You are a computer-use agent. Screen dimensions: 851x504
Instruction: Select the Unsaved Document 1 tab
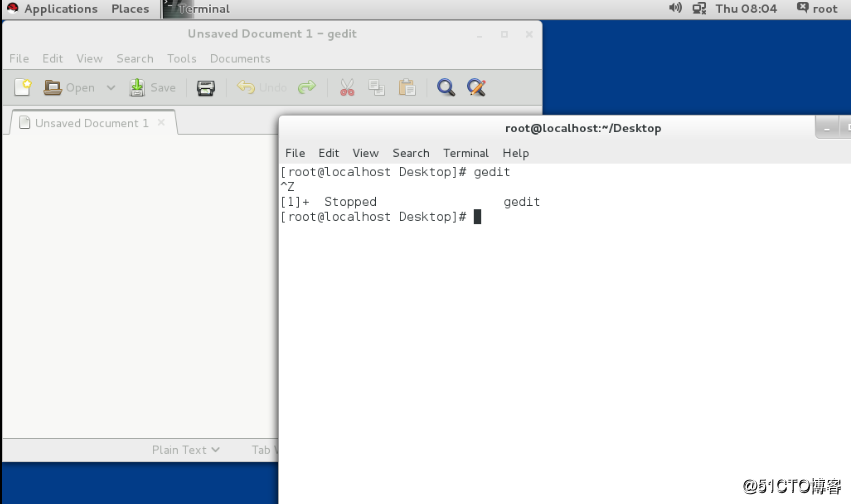(x=92, y=123)
